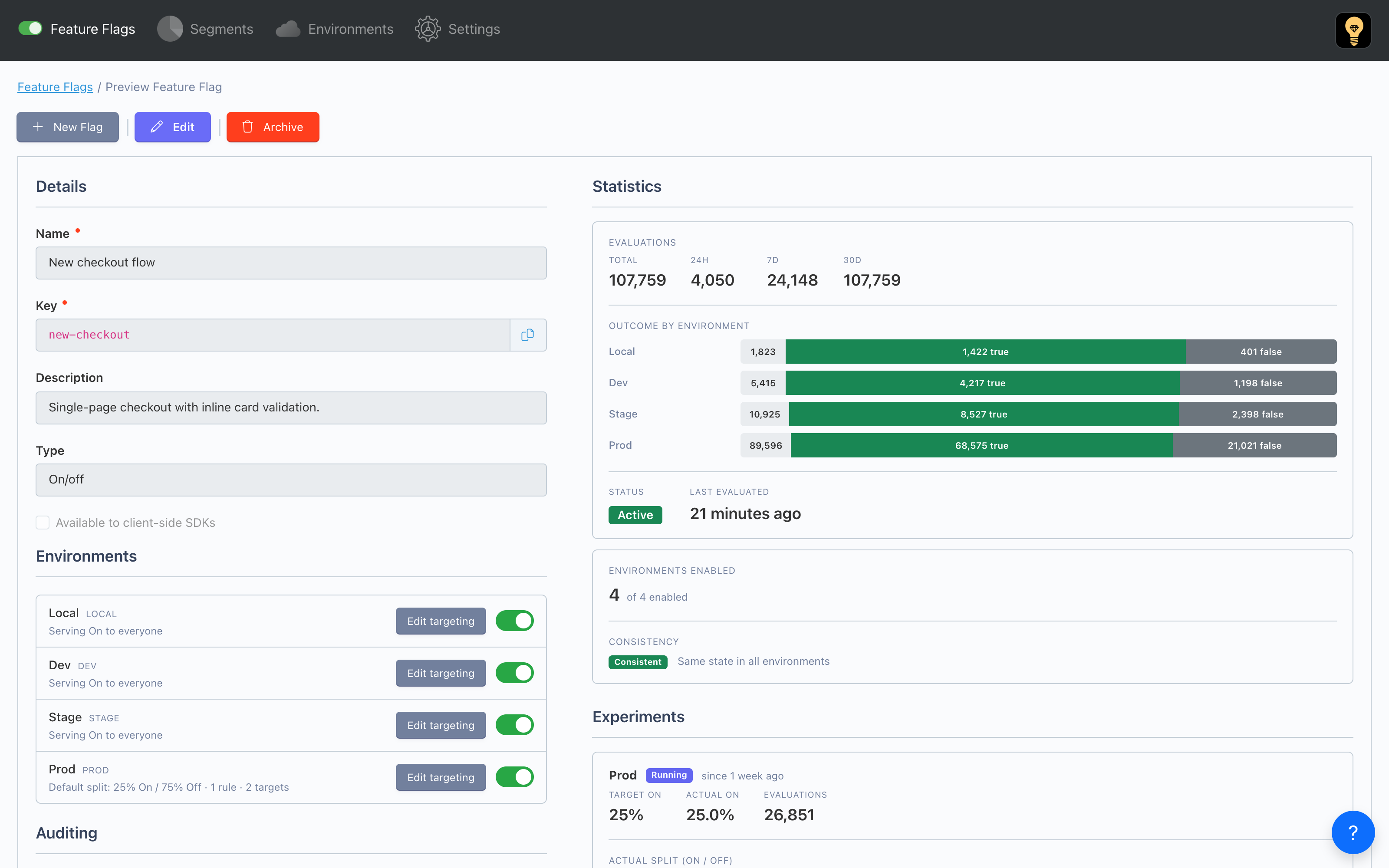Click Edit targeting for Local
1389x868 pixels.
tap(441, 621)
